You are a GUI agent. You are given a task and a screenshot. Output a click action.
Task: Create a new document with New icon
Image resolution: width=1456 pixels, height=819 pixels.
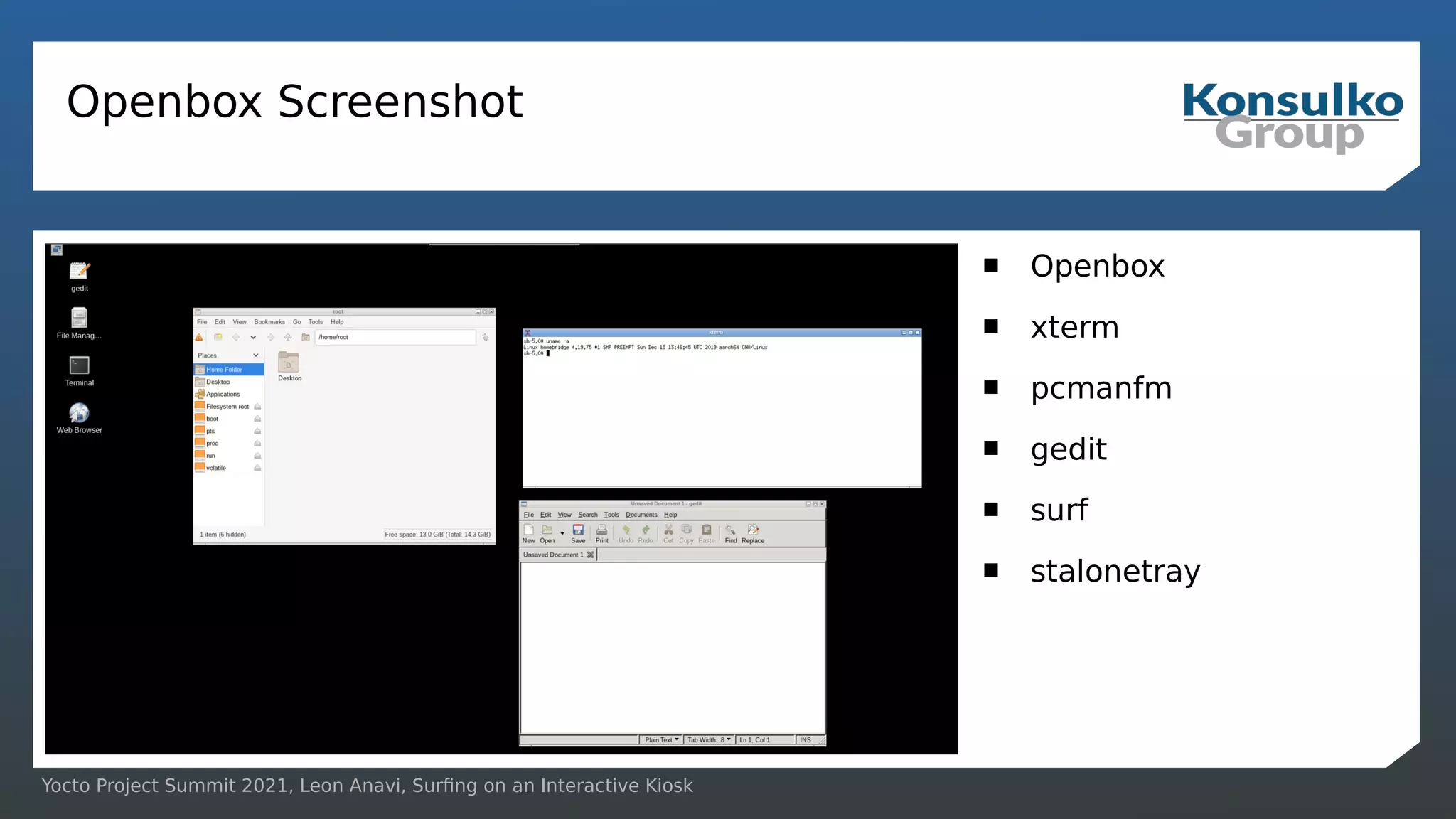click(x=528, y=530)
